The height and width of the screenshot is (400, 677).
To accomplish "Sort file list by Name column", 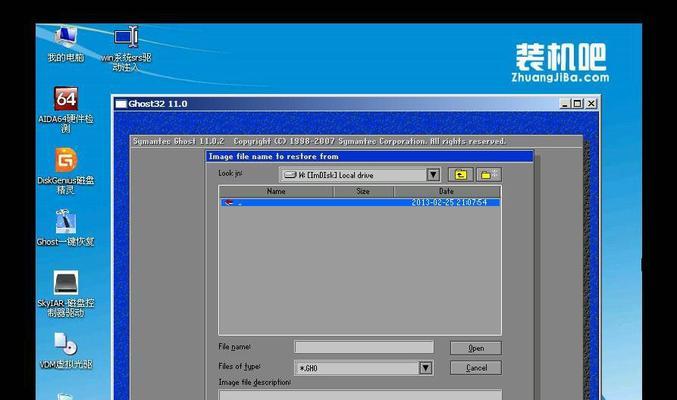I will click(x=276, y=191).
